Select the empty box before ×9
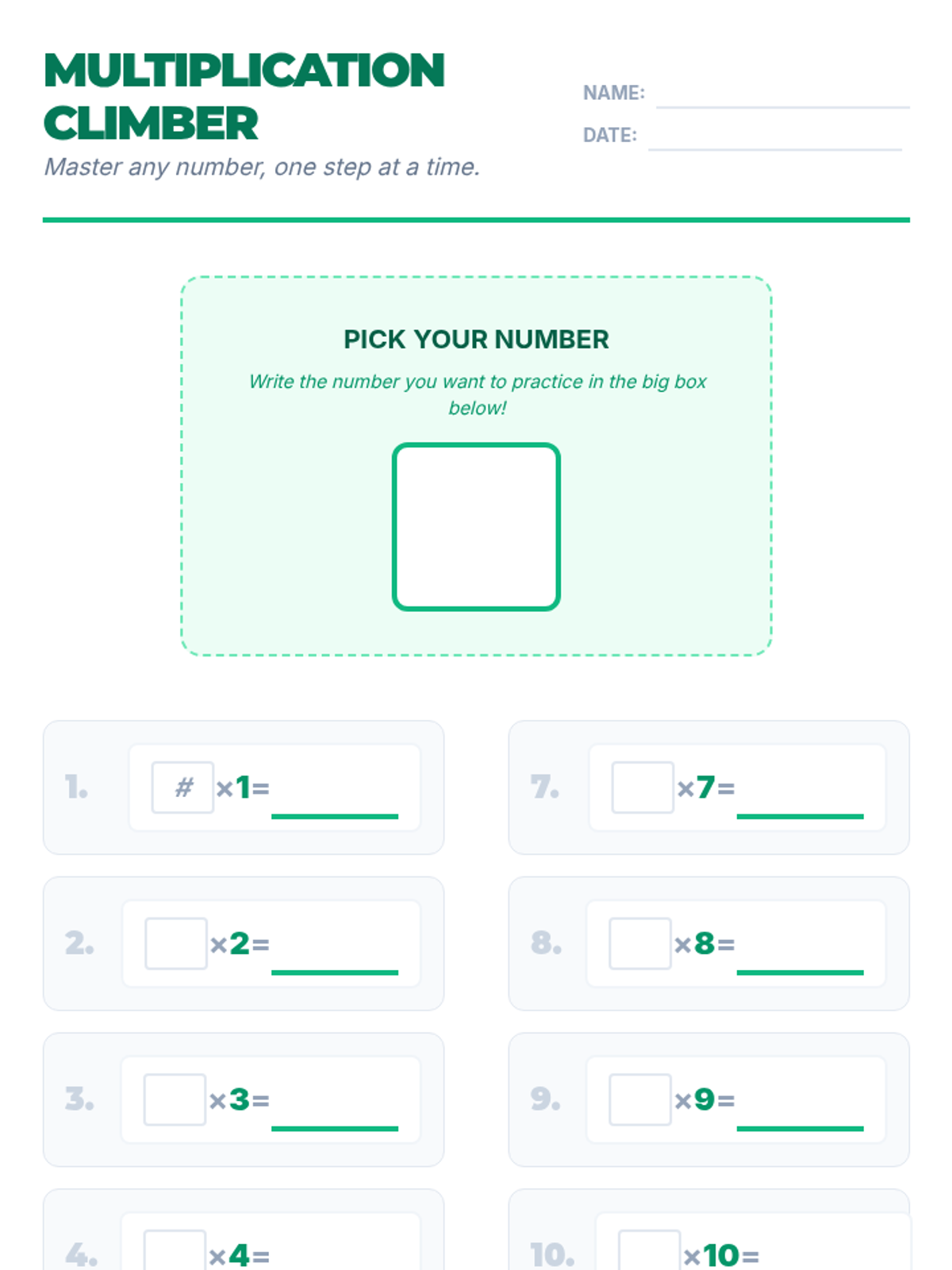The height and width of the screenshot is (1270, 952). (x=640, y=1099)
